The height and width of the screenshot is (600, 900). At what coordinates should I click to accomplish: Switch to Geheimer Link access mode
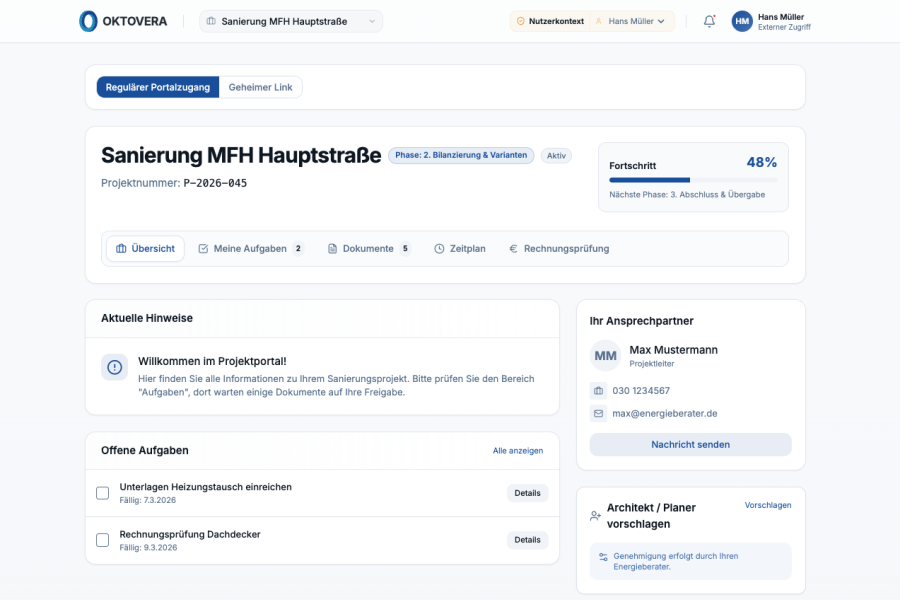point(260,88)
